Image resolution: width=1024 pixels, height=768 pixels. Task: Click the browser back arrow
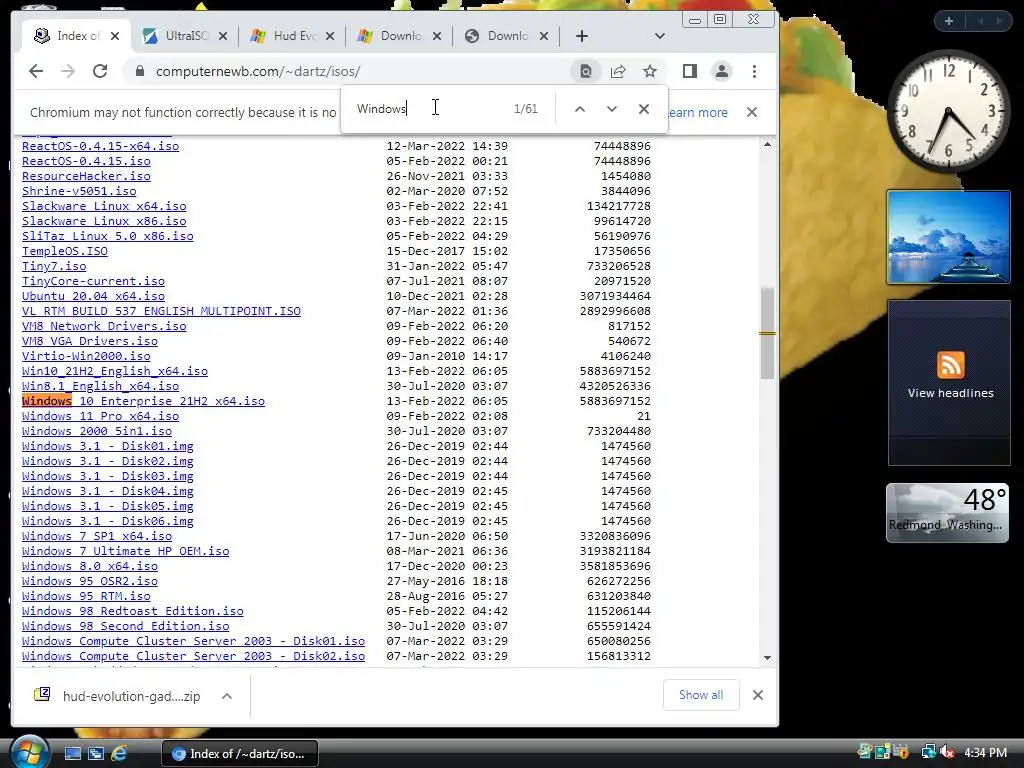[36, 71]
